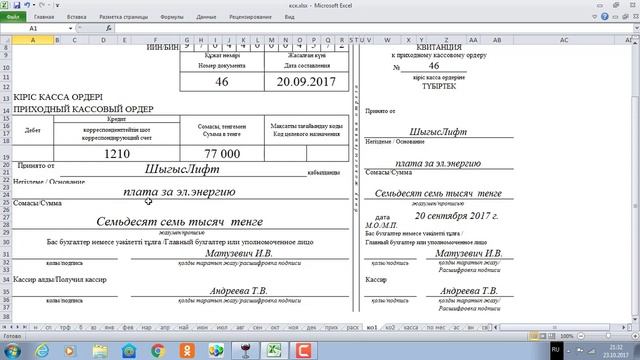Click the '20 сентября 2017 г.' cell
Screen dimensions: 640x360
456,216
